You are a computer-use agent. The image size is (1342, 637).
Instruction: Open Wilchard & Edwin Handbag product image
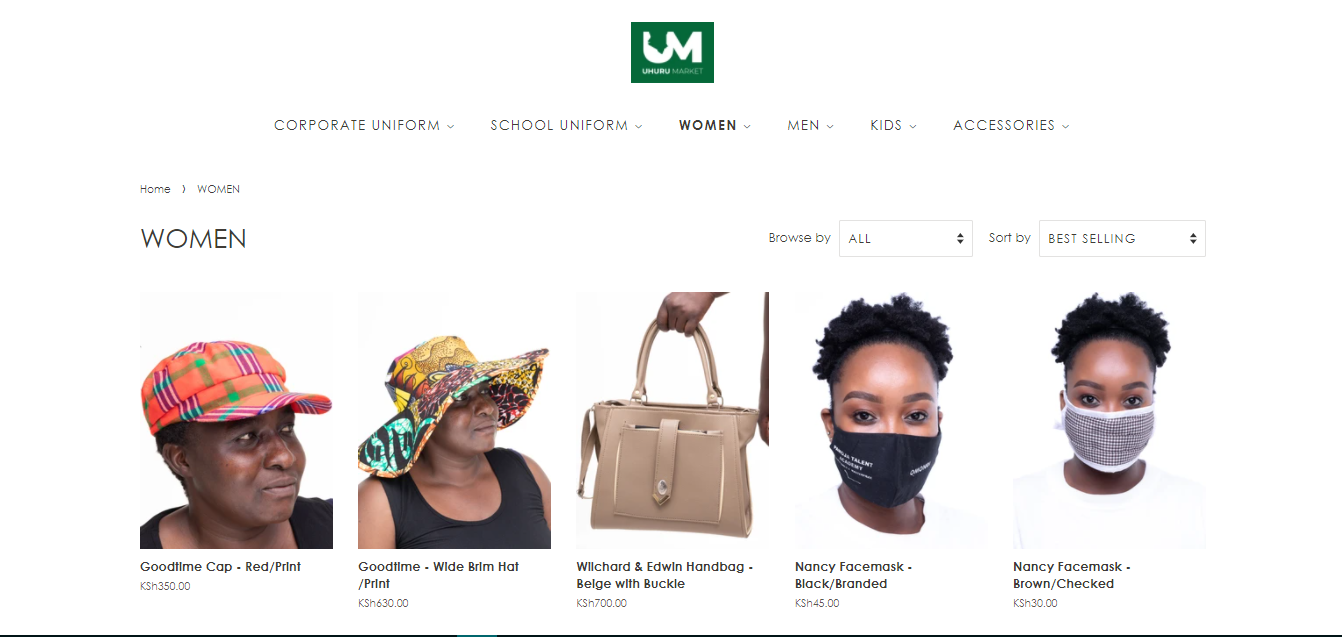pyautogui.click(x=672, y=420)
